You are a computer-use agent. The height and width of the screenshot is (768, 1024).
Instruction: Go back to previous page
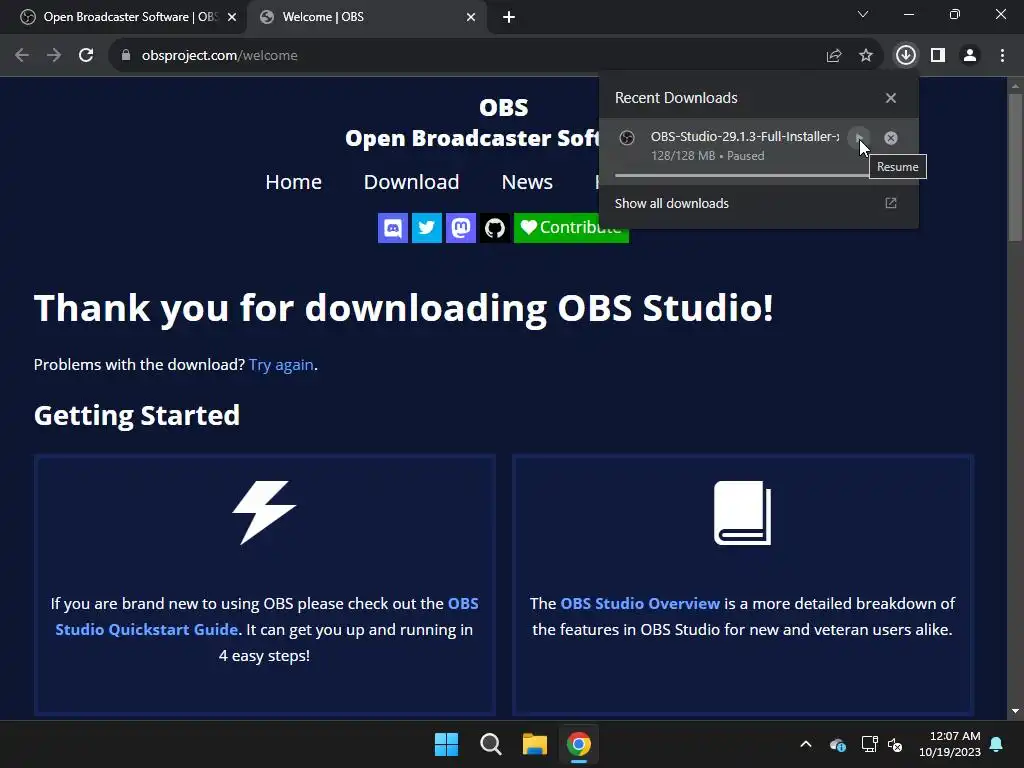(22, 56)
